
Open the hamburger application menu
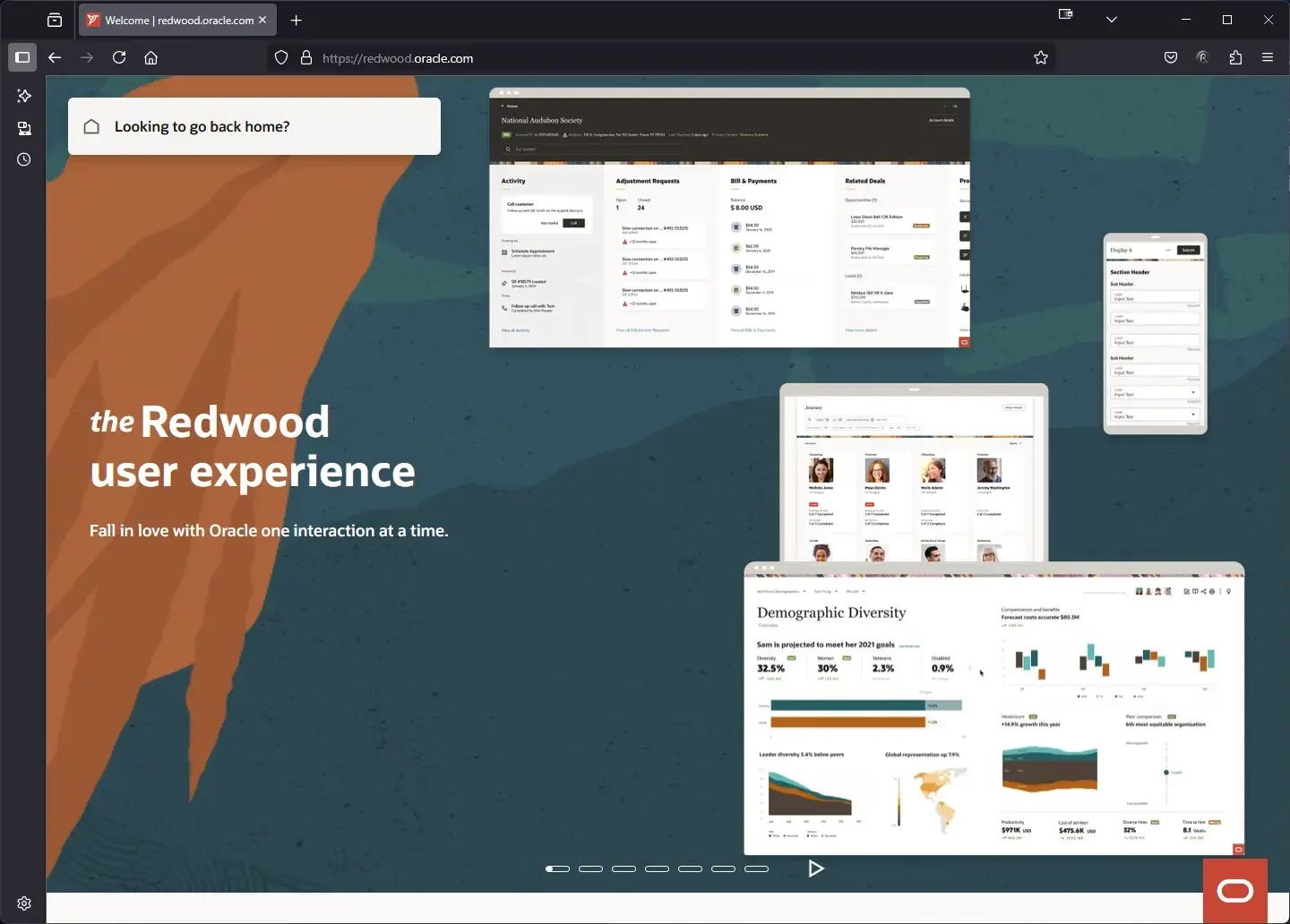[1268, 57]
